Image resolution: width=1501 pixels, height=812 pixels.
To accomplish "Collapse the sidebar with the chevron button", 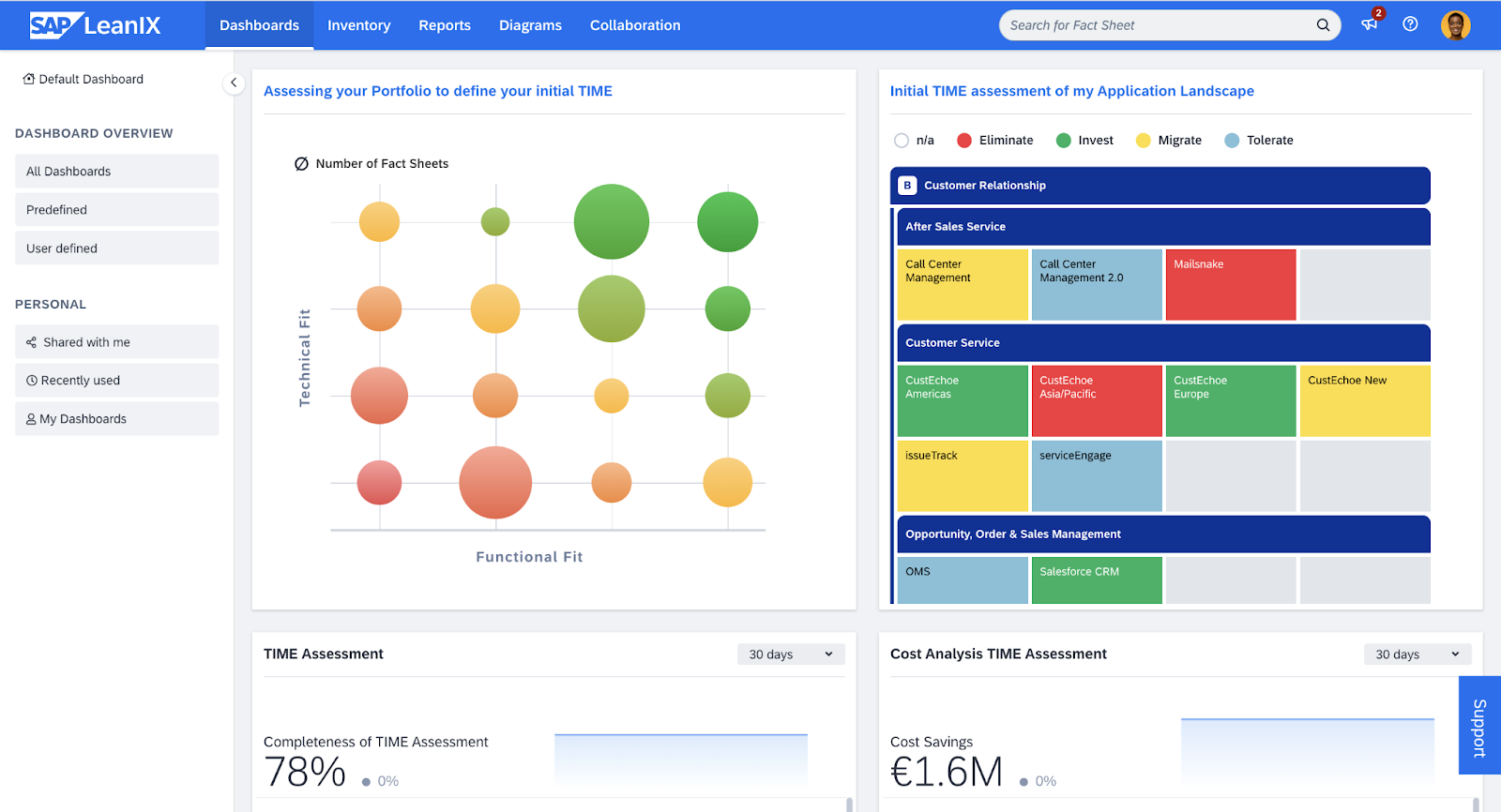I will pyautogui.click(x=234, y=83).
